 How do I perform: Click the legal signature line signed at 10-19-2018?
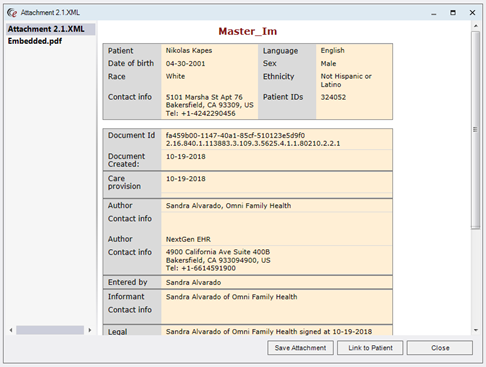(x=269, y=331)
